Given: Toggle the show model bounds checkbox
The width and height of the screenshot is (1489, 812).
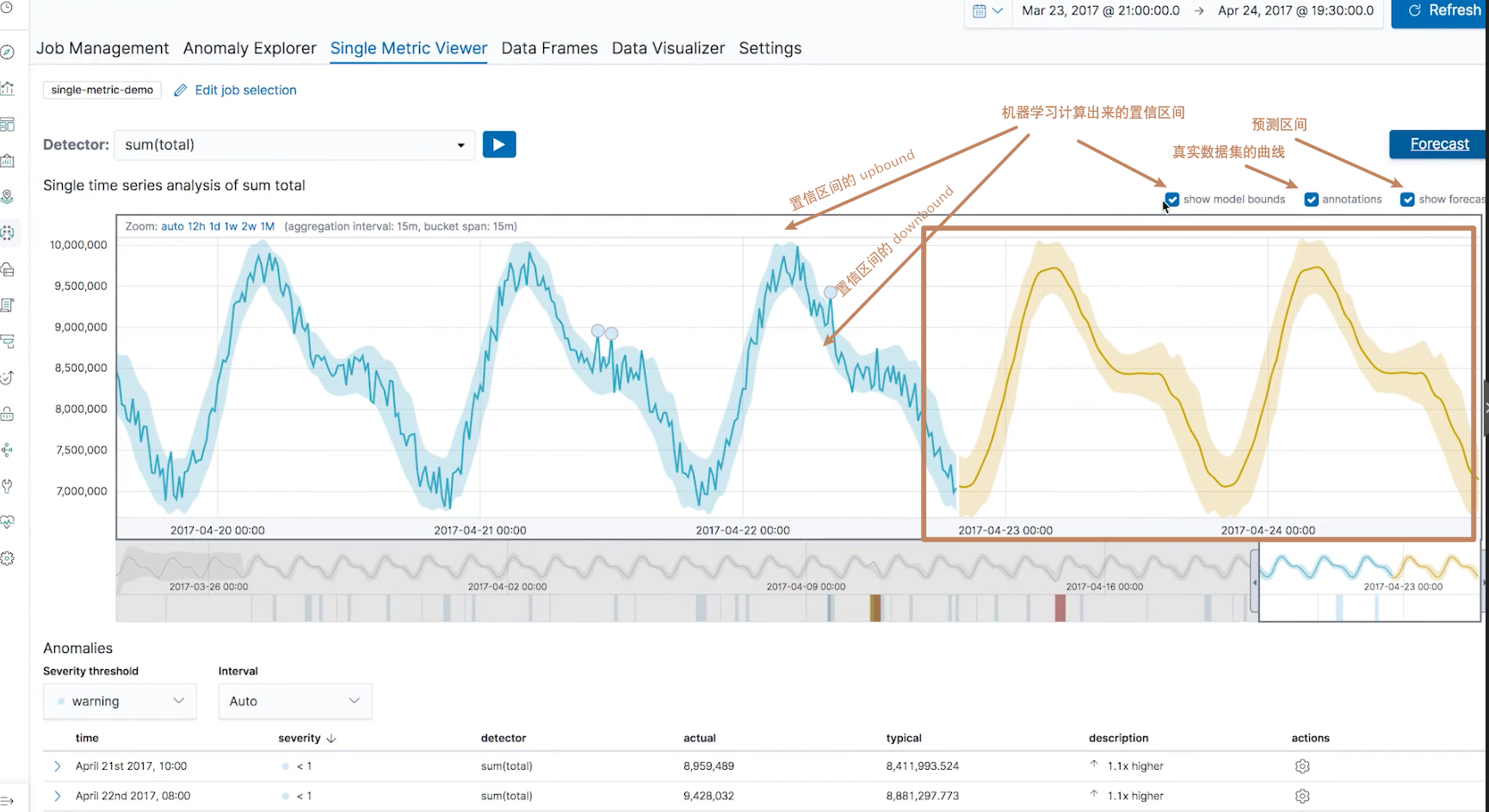Looking at the screenshot, I should pyautogui.click(x=1172, y=200).
